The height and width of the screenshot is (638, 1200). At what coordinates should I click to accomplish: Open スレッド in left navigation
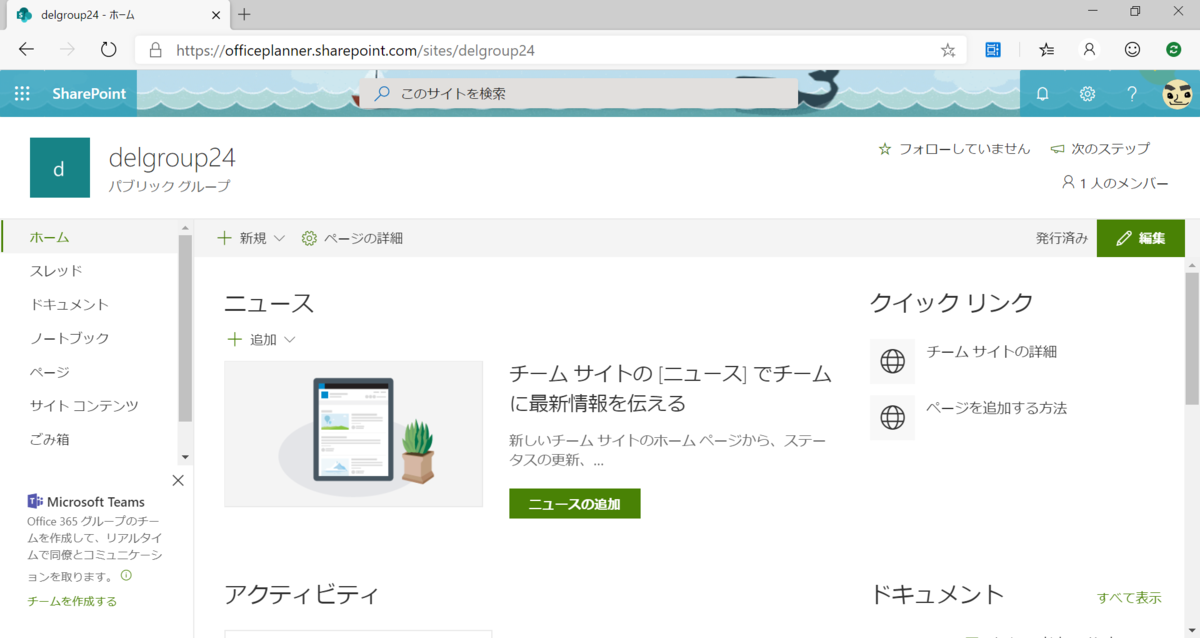[x=56, y=271]
